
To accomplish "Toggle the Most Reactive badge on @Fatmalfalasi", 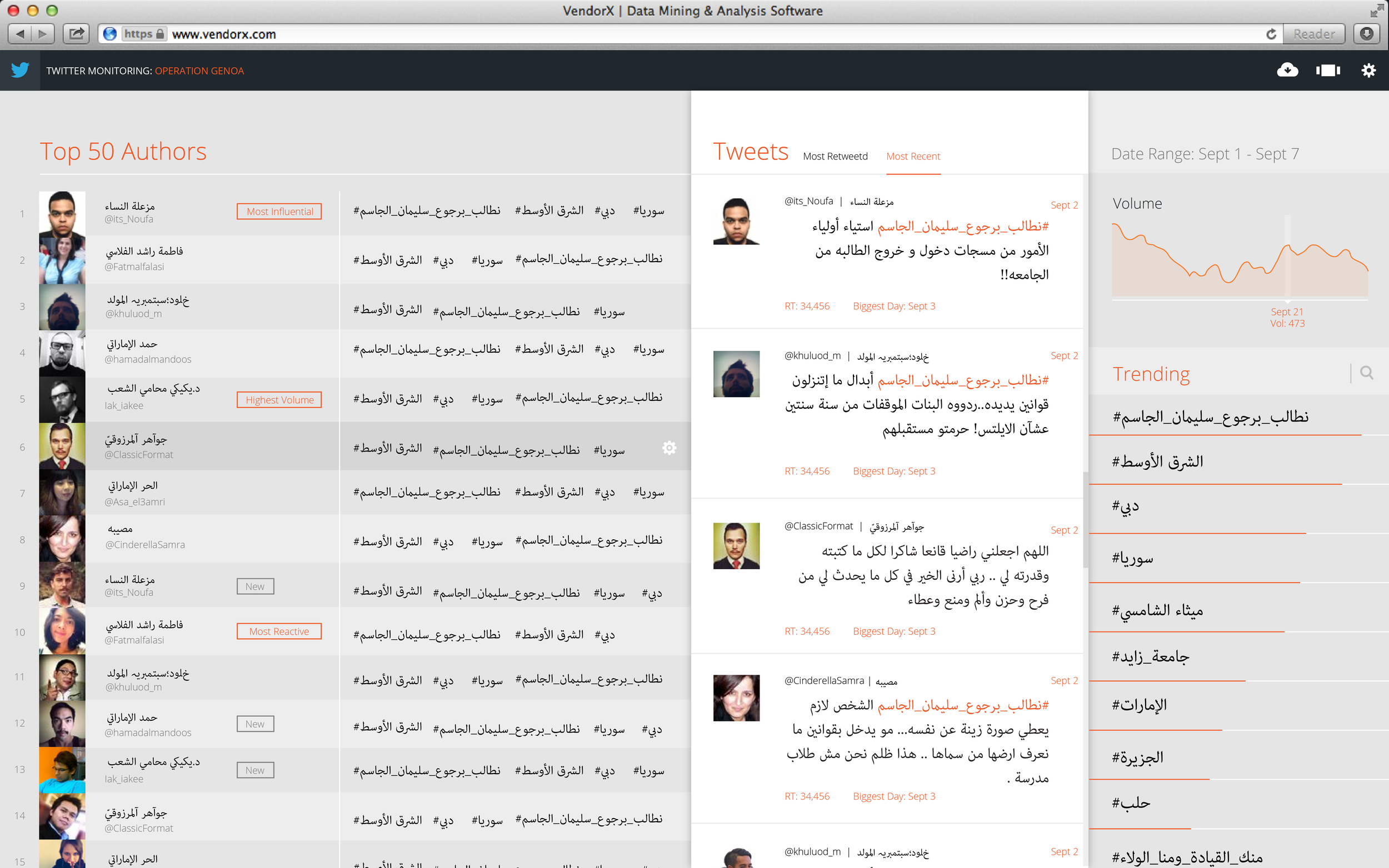I will [x=279, y=631].
